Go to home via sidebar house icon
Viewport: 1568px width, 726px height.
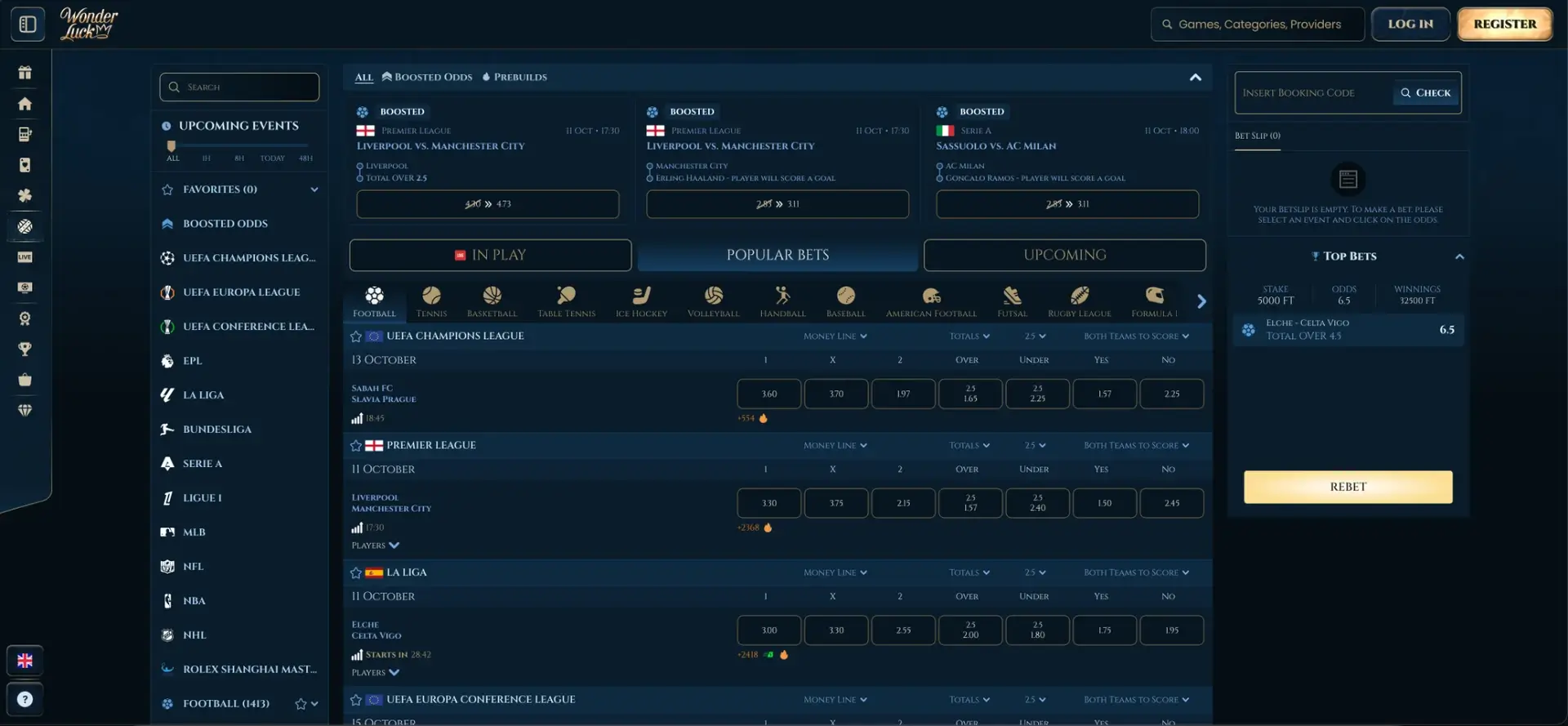(x=25, y=104)
